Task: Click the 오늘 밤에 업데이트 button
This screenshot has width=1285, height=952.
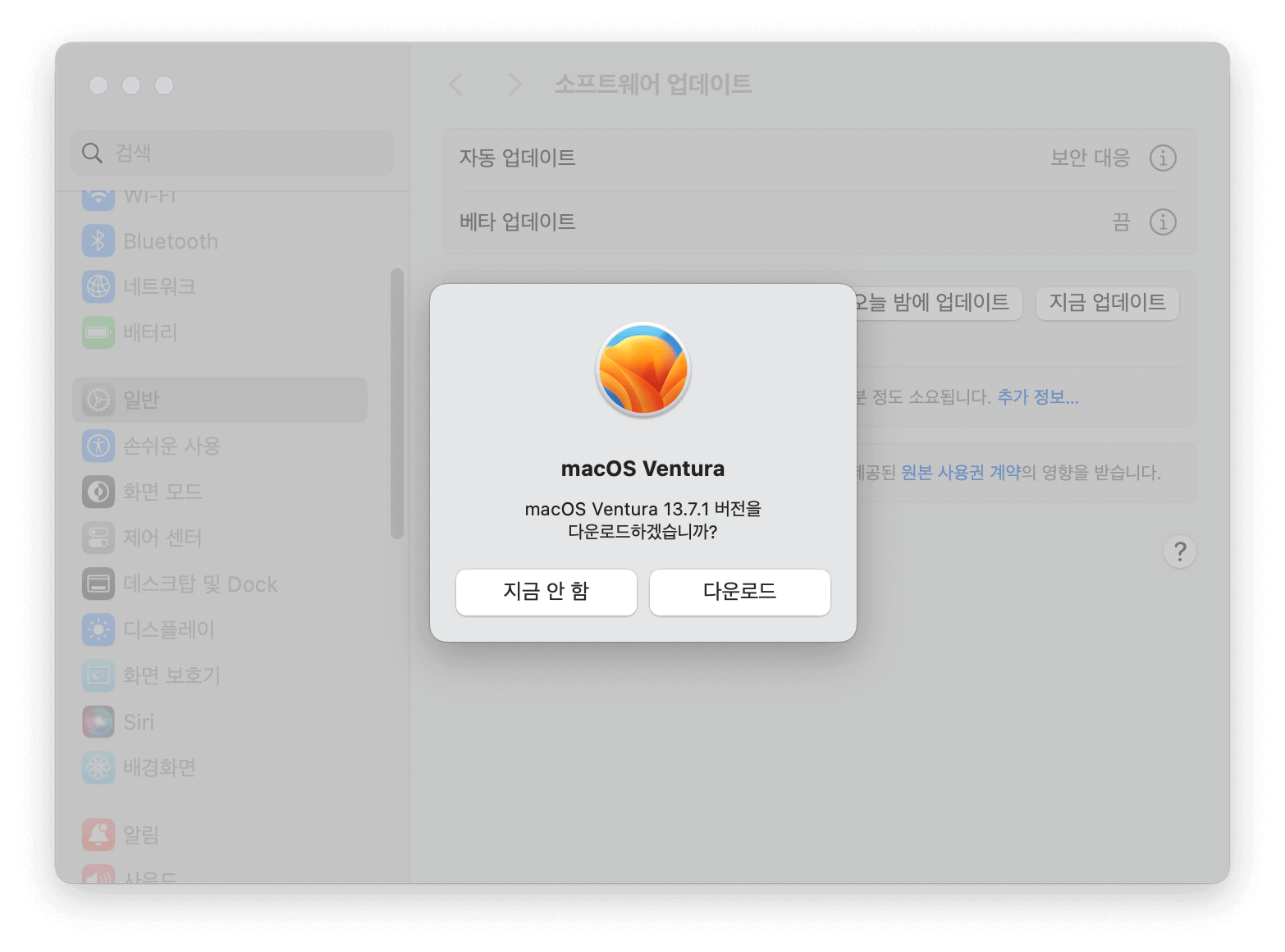Action: (939, 303)
